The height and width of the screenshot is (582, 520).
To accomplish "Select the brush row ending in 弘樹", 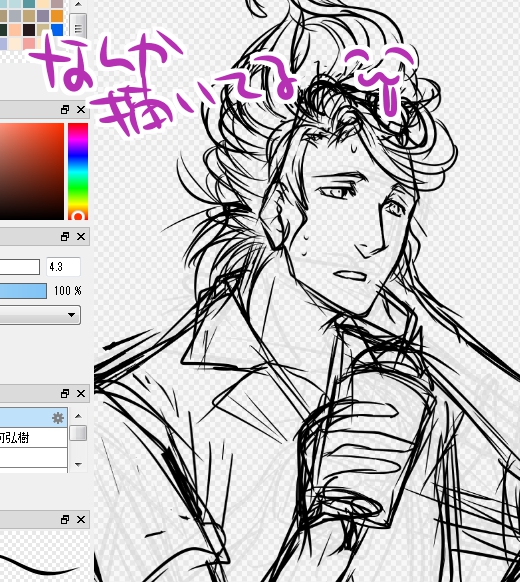I will 33,438.
